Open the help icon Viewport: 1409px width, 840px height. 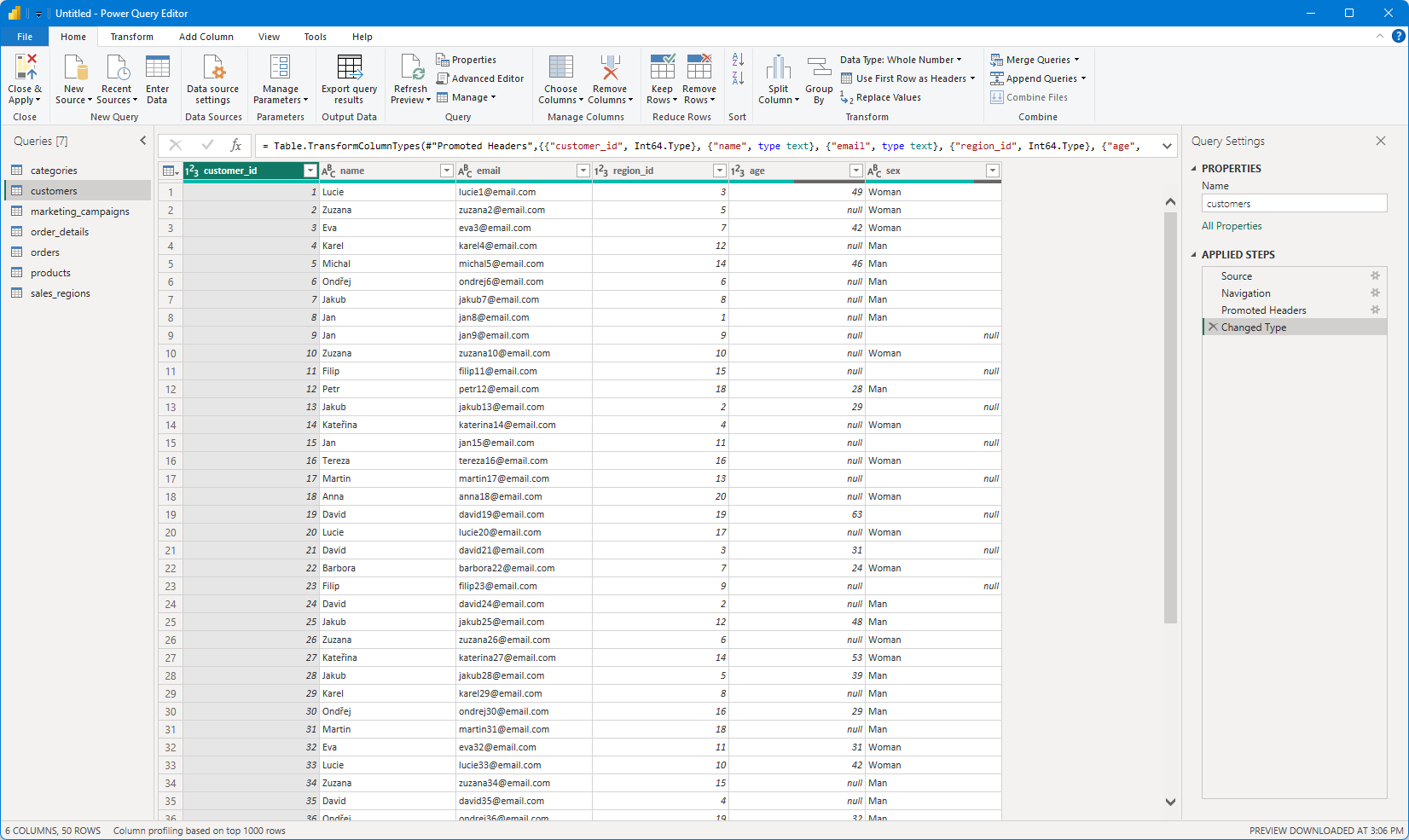[1399, 36]
